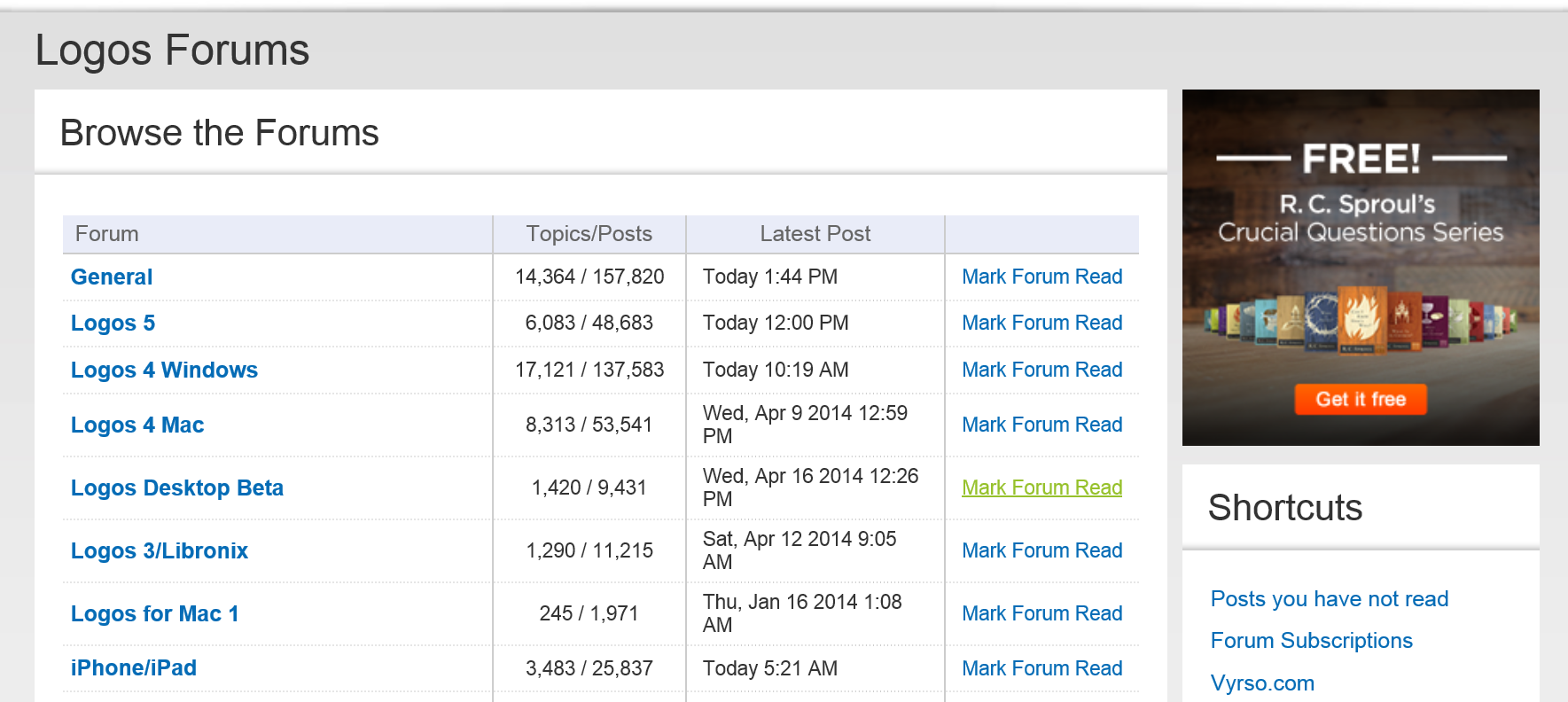Viewport: 1568px width, 702px height.
Task: Mark Logos 3/Libronix forum as read
Action: [x=1042, y=551]
